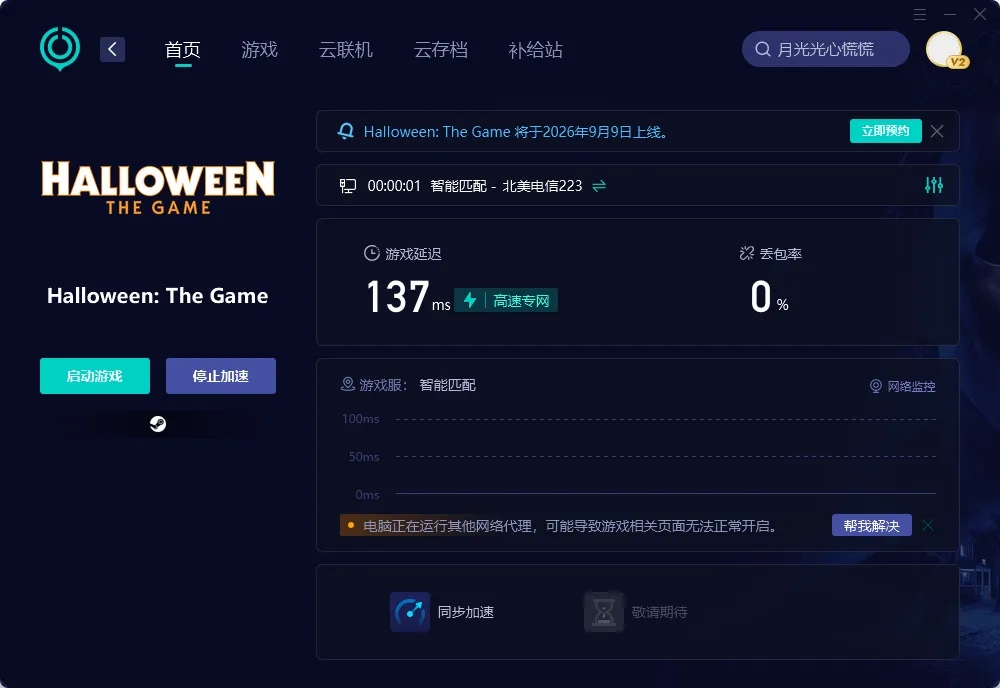This screenshot has height=688, width=1000.
Task: Open 网络监控 network monitor
Action: (x=903, y=386)
